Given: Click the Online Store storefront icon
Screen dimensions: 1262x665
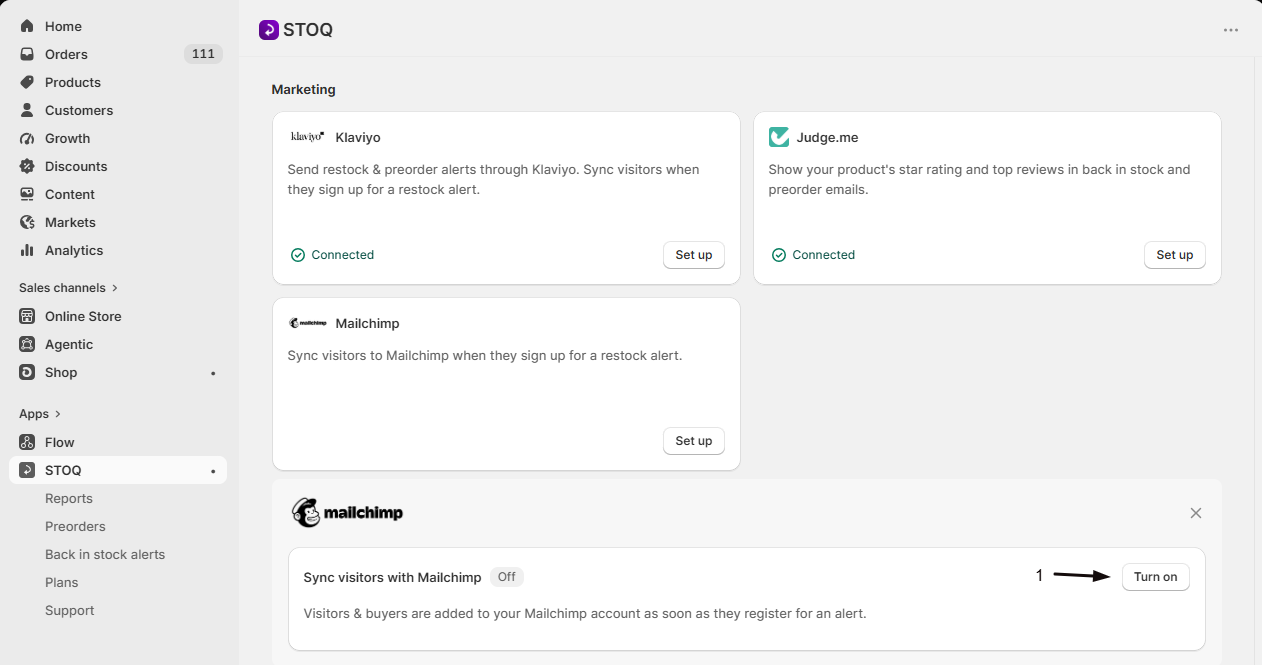Looking at the screenshot, I should pos(27,316).
